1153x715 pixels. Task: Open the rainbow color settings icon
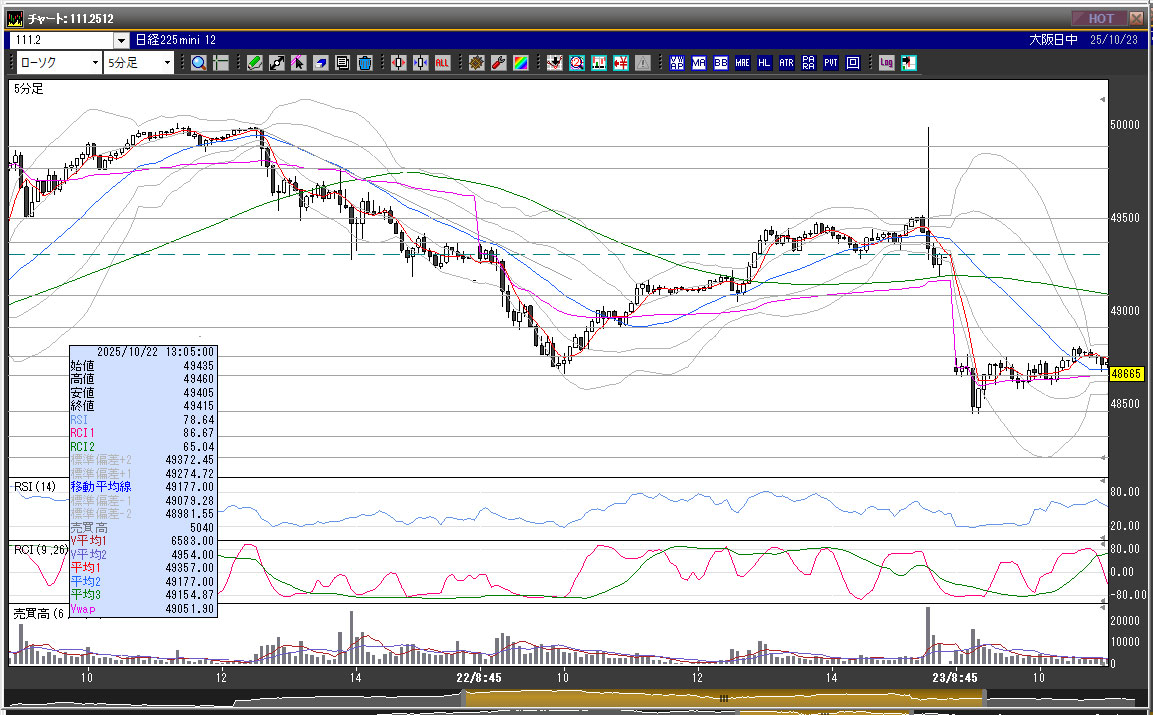pyautogui.click(x=520, y=63)
